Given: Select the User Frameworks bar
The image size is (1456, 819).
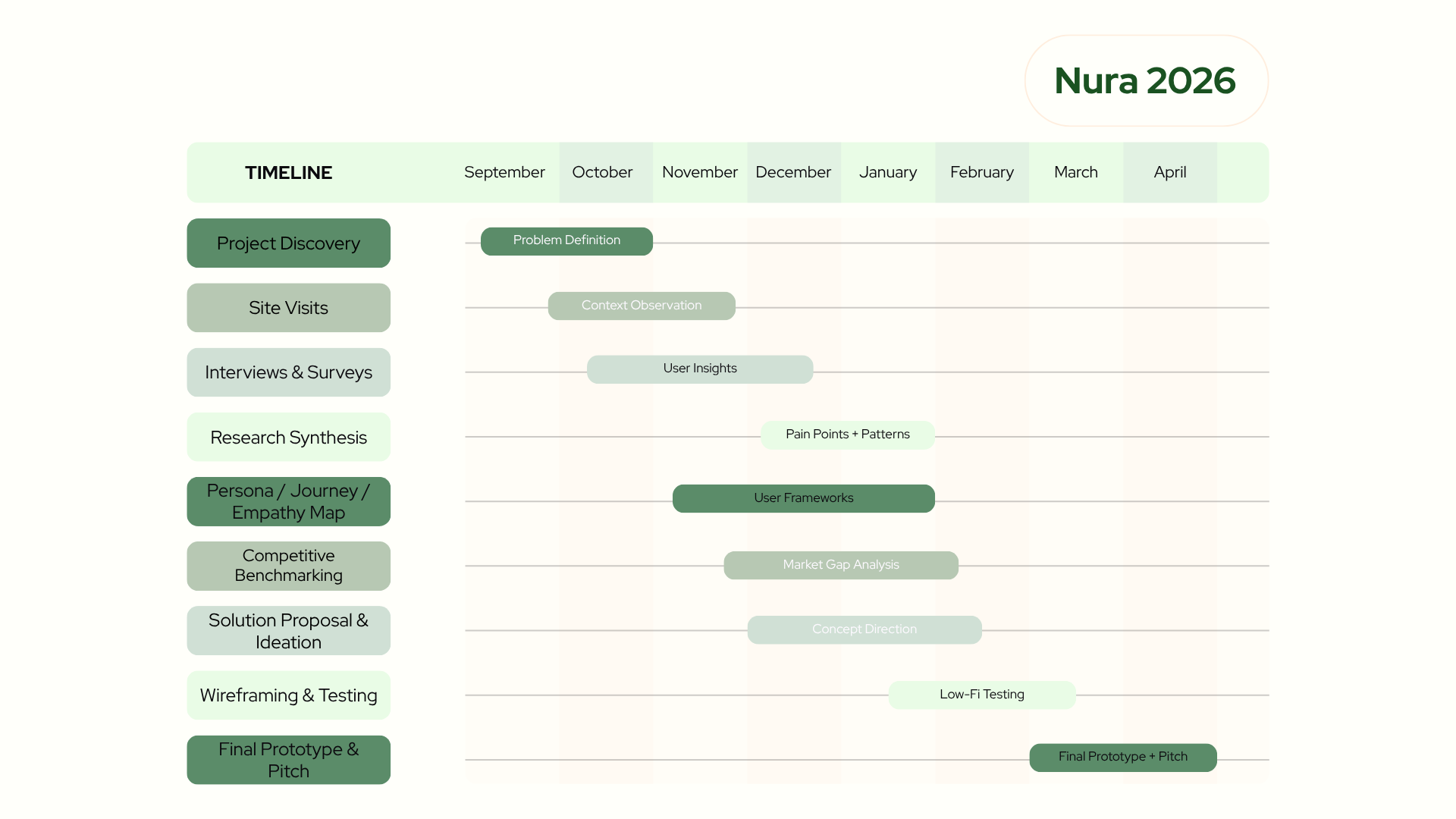Looking at the screenshot, I should 803,498.
